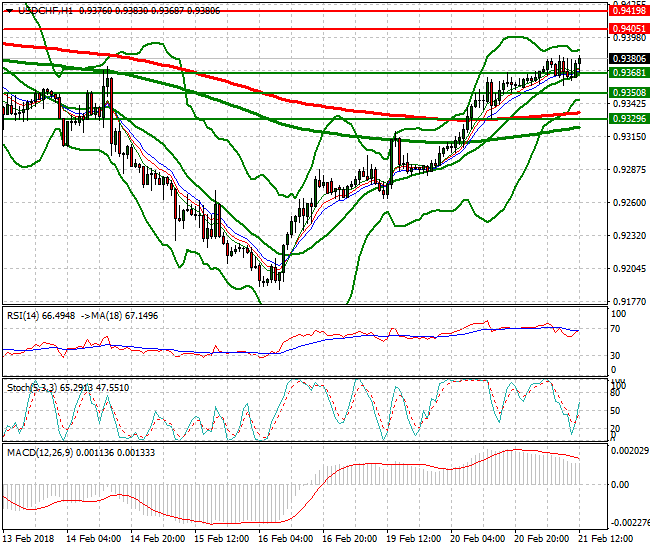Open the chart menu triangle beside USDCHF,H1

[x=10, y=11]
